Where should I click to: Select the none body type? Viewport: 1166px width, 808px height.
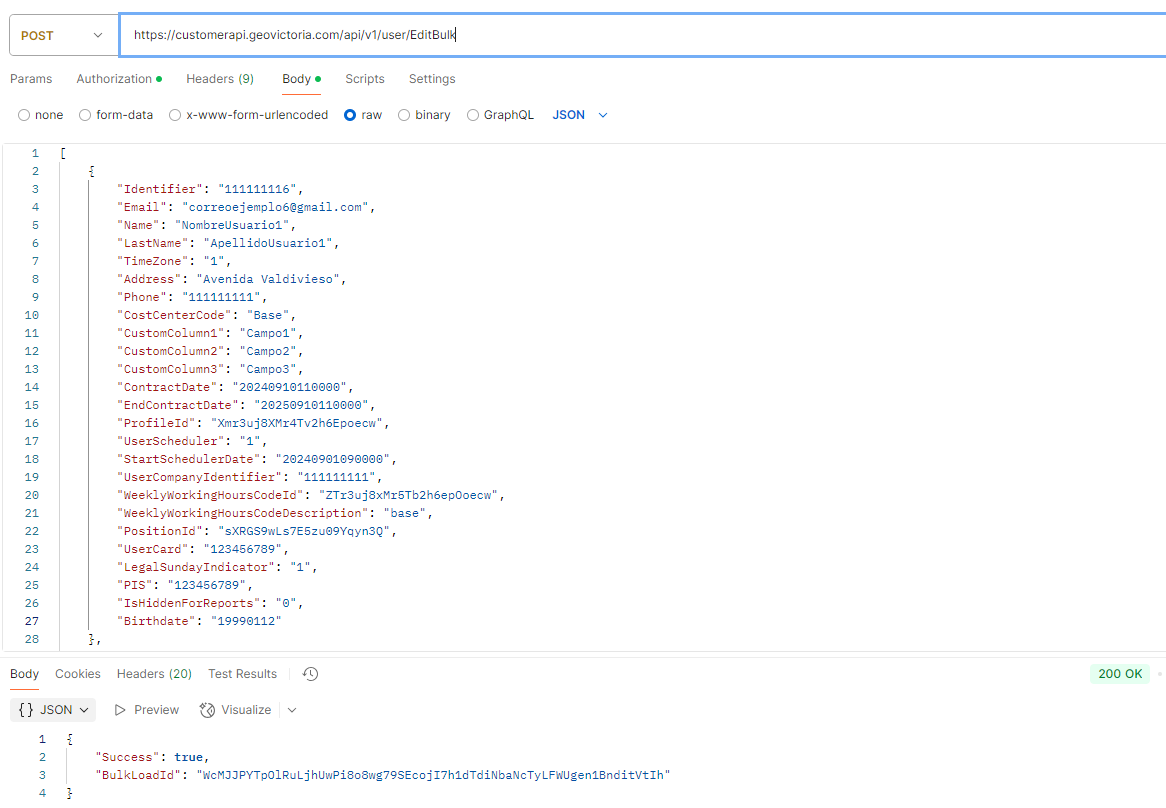(24, 115)
